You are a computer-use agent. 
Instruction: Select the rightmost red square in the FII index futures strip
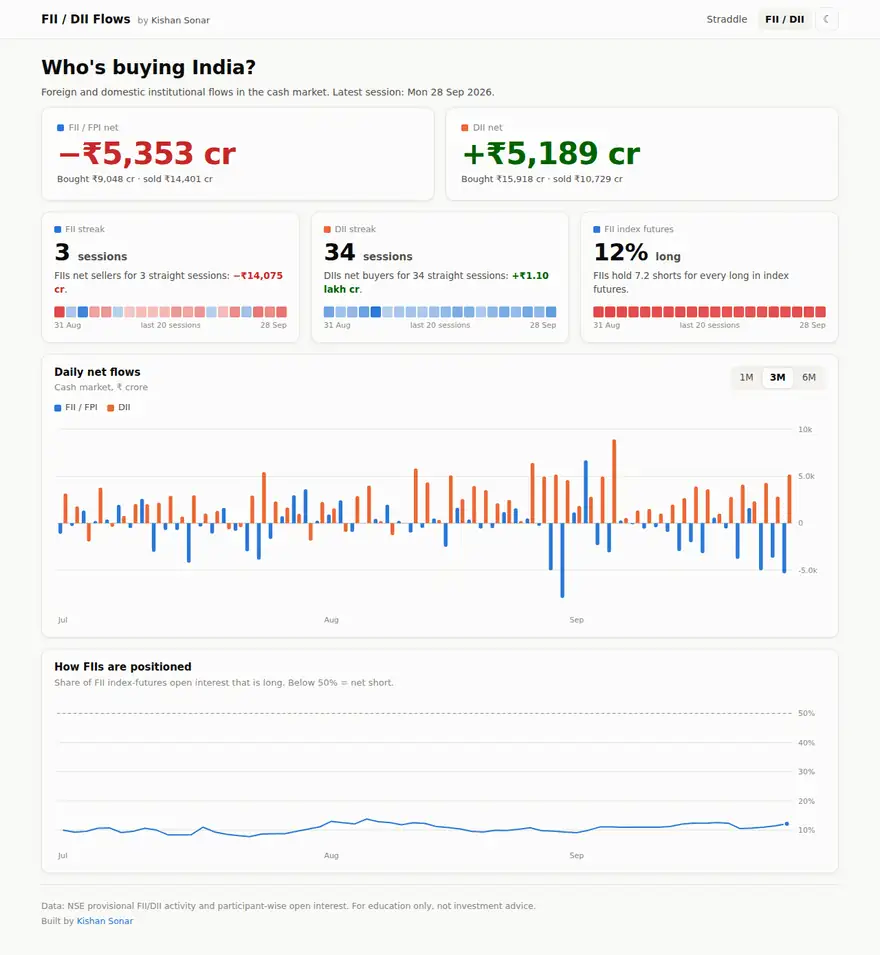coord(820,312)
